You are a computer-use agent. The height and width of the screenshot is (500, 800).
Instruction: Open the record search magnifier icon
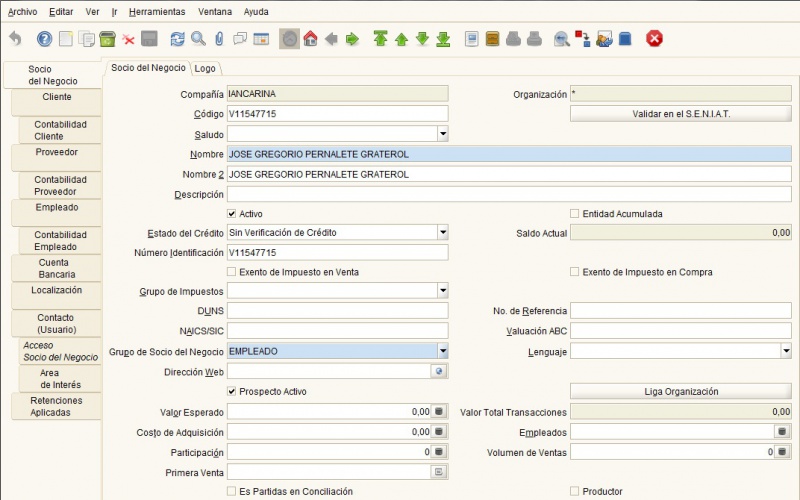(198, 39)
